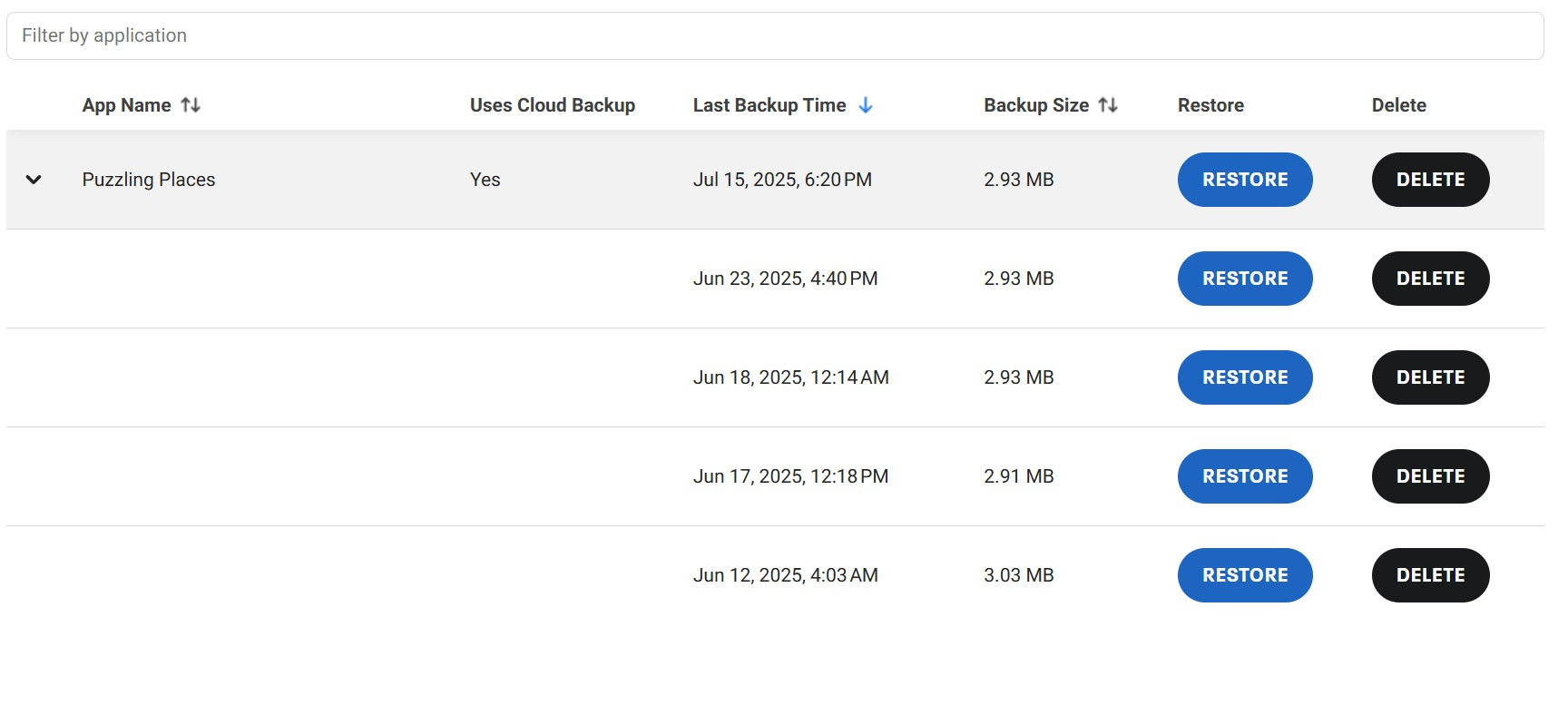Click the Last Backup Time header
The width and height of the screenshot is (1568, 715).
click(769, 105)
